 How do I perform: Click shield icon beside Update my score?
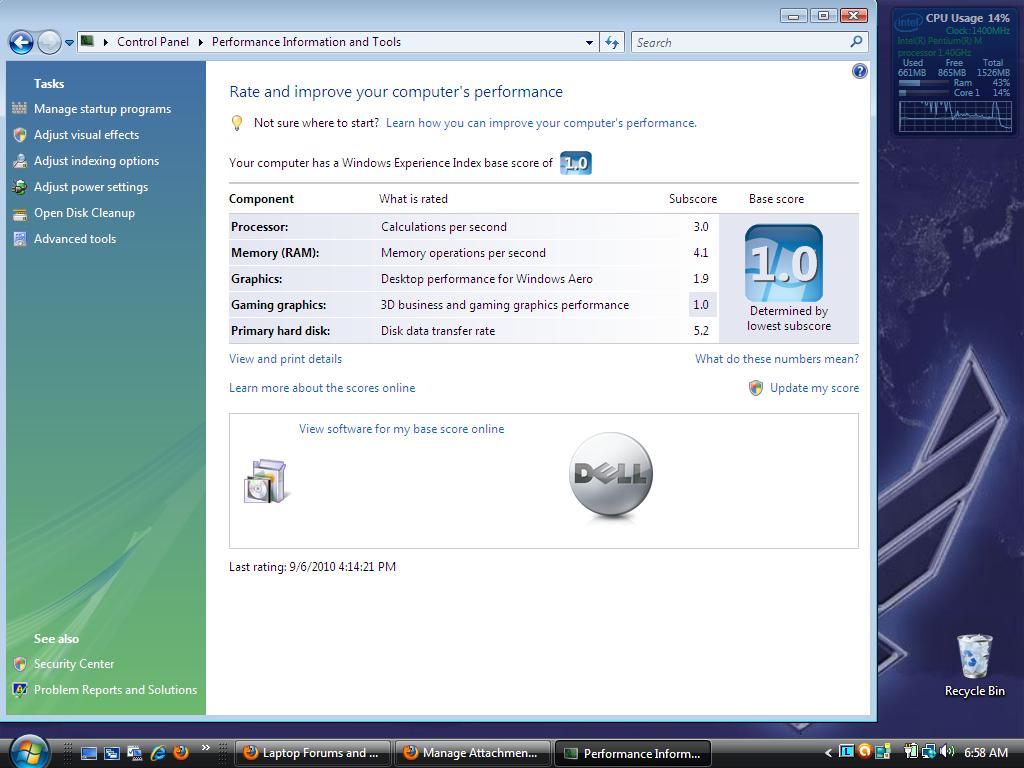click(x=756, y=388)
